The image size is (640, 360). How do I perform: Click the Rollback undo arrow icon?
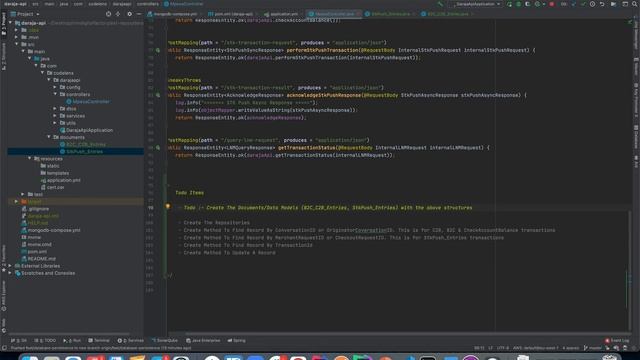(602, 4)
